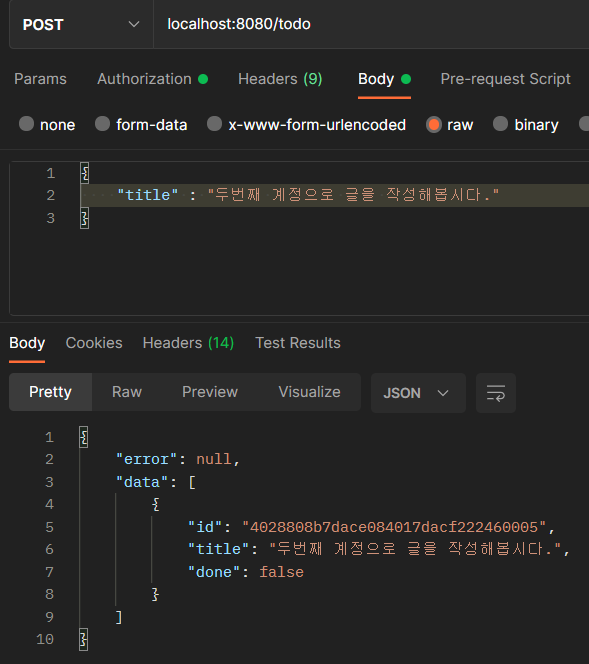Switch to Preview response view
This screenshot has width=589, height=664.
[210, 392]
